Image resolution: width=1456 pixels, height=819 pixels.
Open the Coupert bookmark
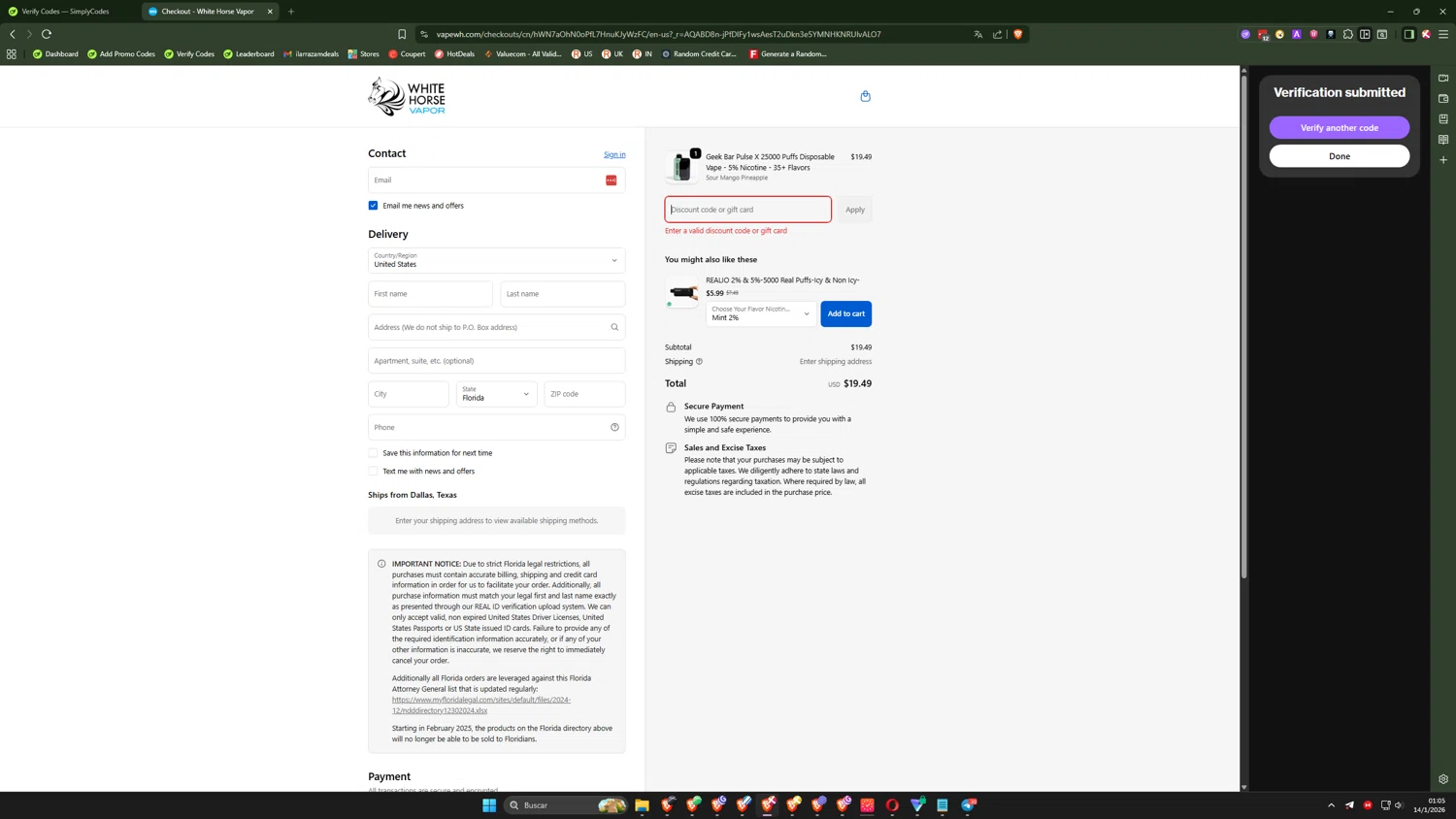pyautogui.click(x=407, y=54)
